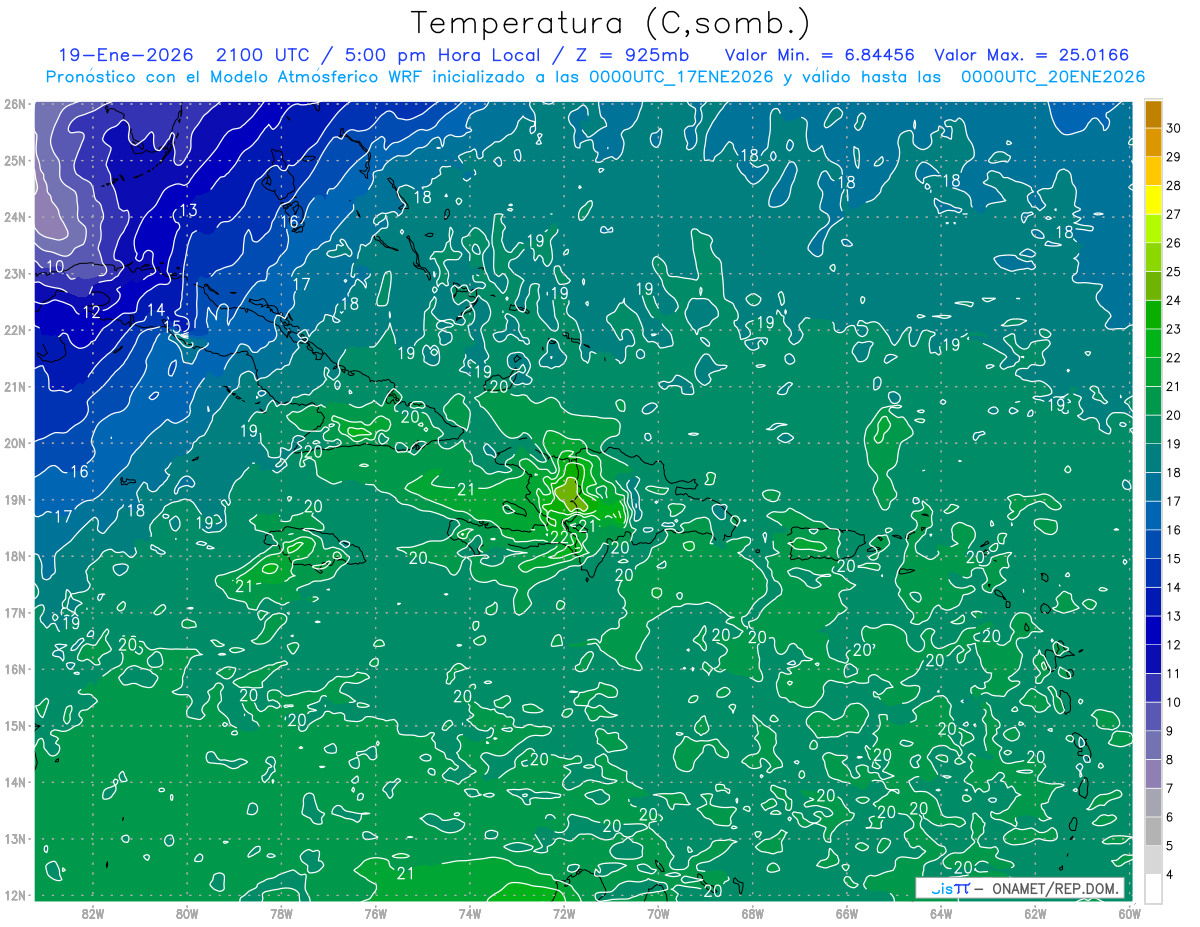
Task: Click the '30' value on the color scale
Action: click(1173, 128)
